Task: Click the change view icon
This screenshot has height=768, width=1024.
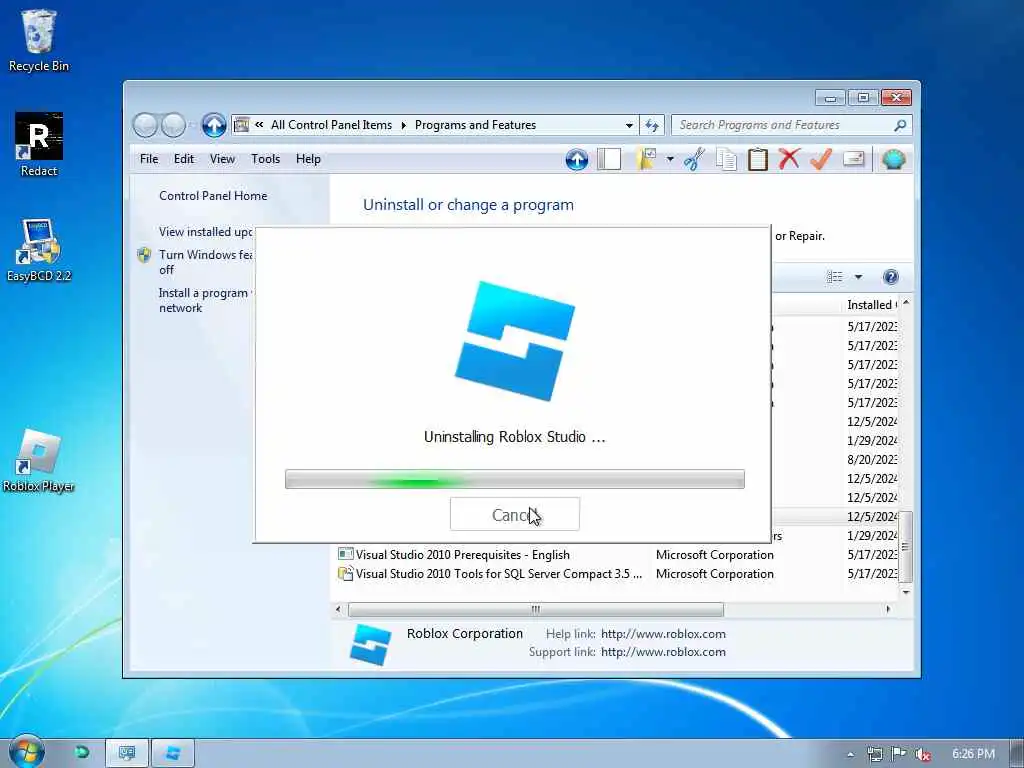Action: [835, 277]
